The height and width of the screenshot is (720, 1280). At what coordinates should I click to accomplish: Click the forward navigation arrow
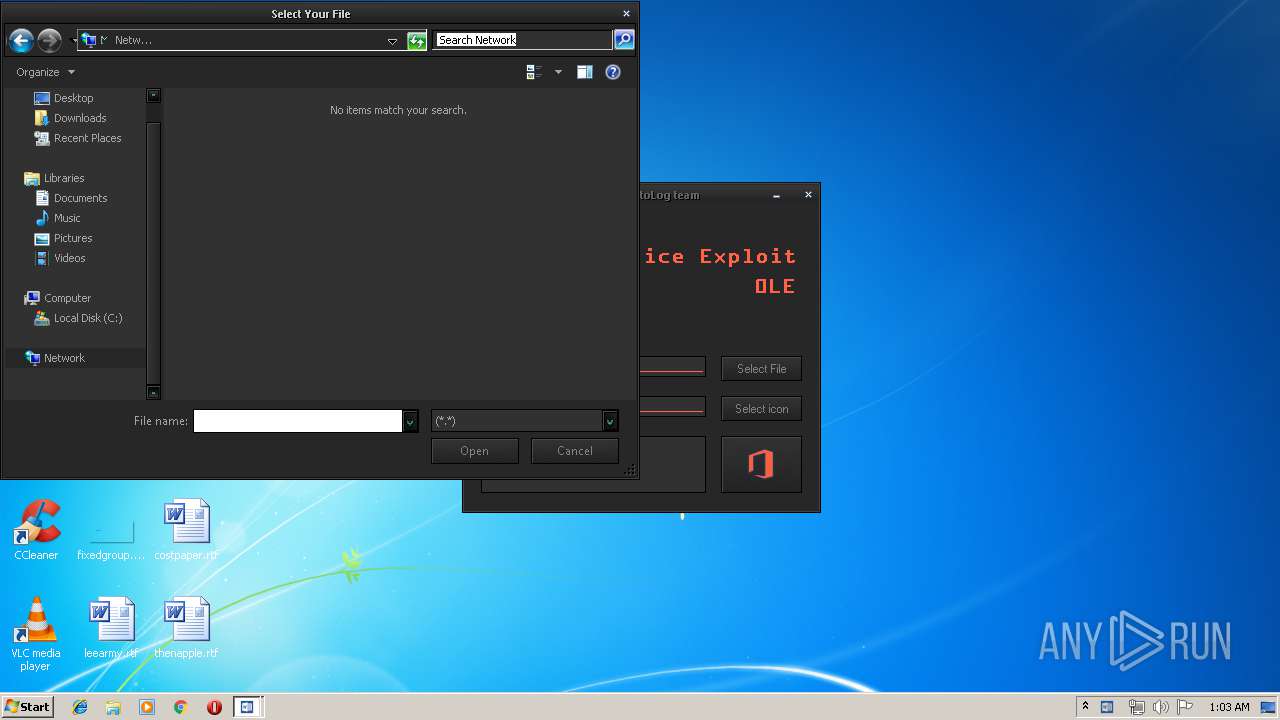coord(49,41)
